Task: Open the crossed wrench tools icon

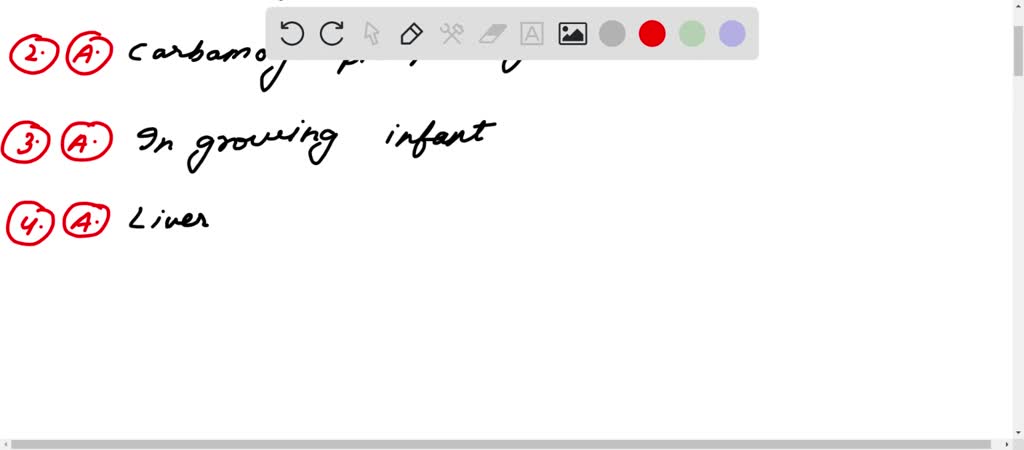Action: [451, 33]
